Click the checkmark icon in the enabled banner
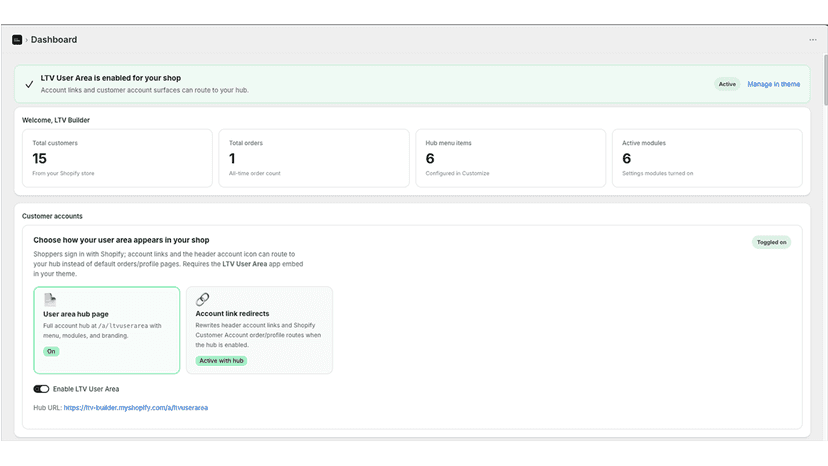The image size is (828, 466). point(29,84)
